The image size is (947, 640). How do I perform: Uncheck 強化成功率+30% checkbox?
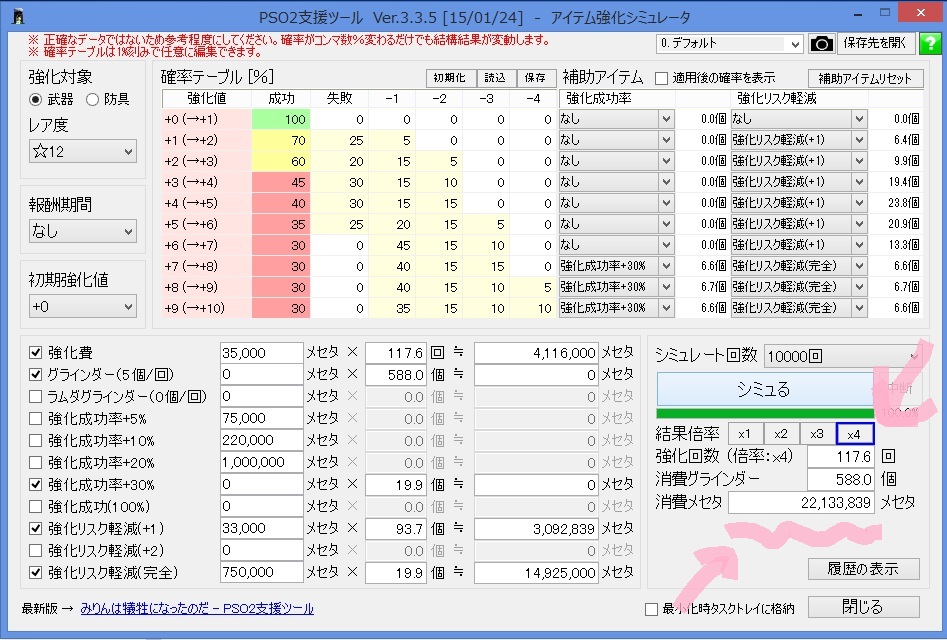(x=36, y=484)
